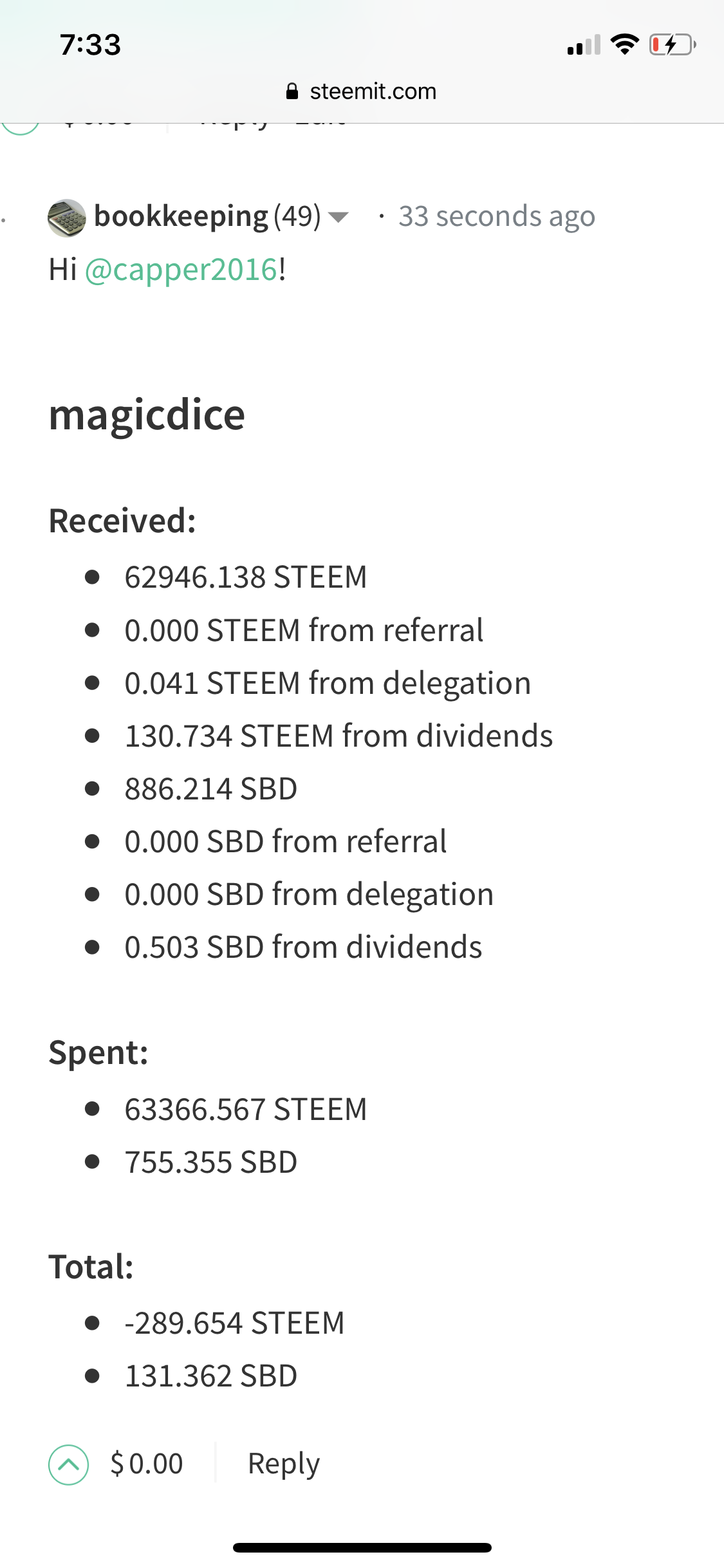Click Reply under the bookkeeping comment
The image size is (724, 1568).
click(283, 1464)
